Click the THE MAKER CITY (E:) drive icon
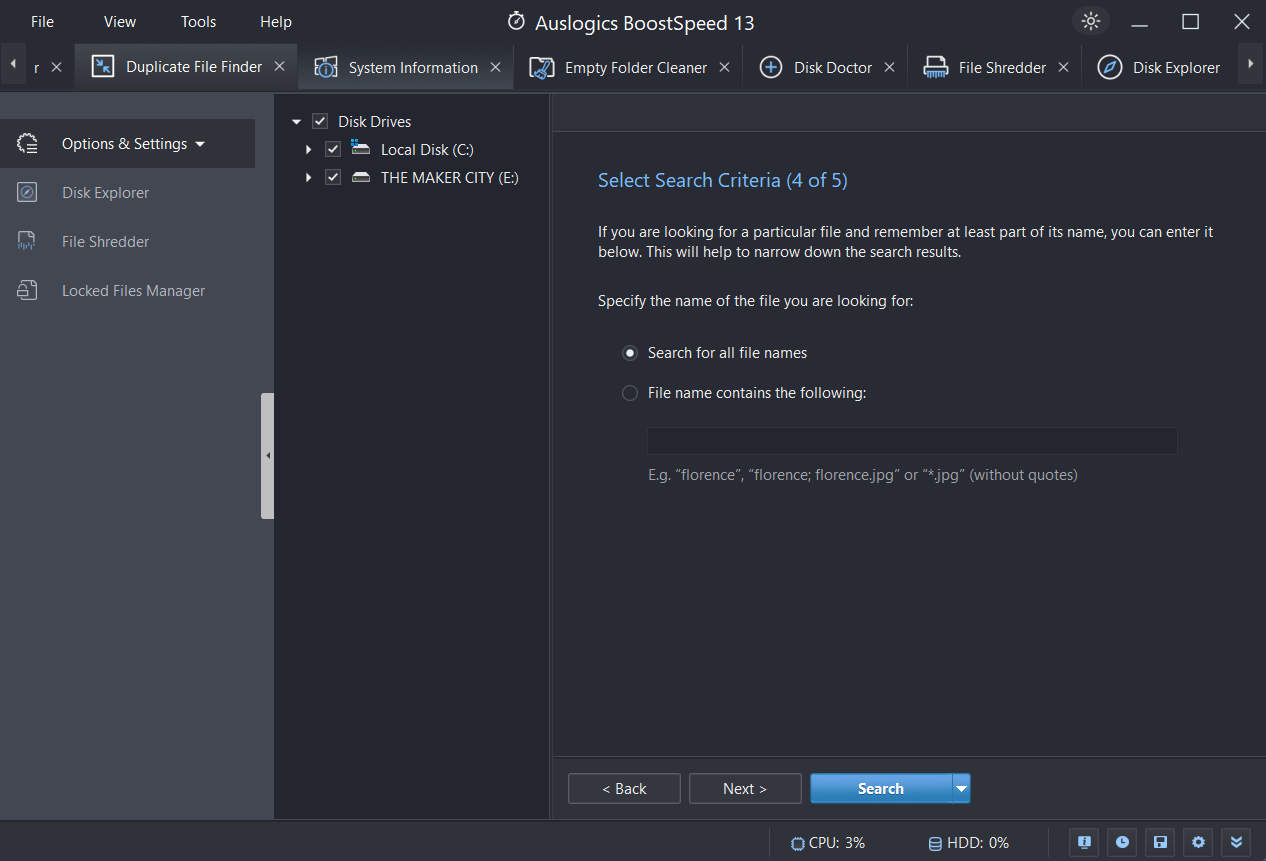Image resolution: width=1266 pixels, height=861 pixels. 361,178
